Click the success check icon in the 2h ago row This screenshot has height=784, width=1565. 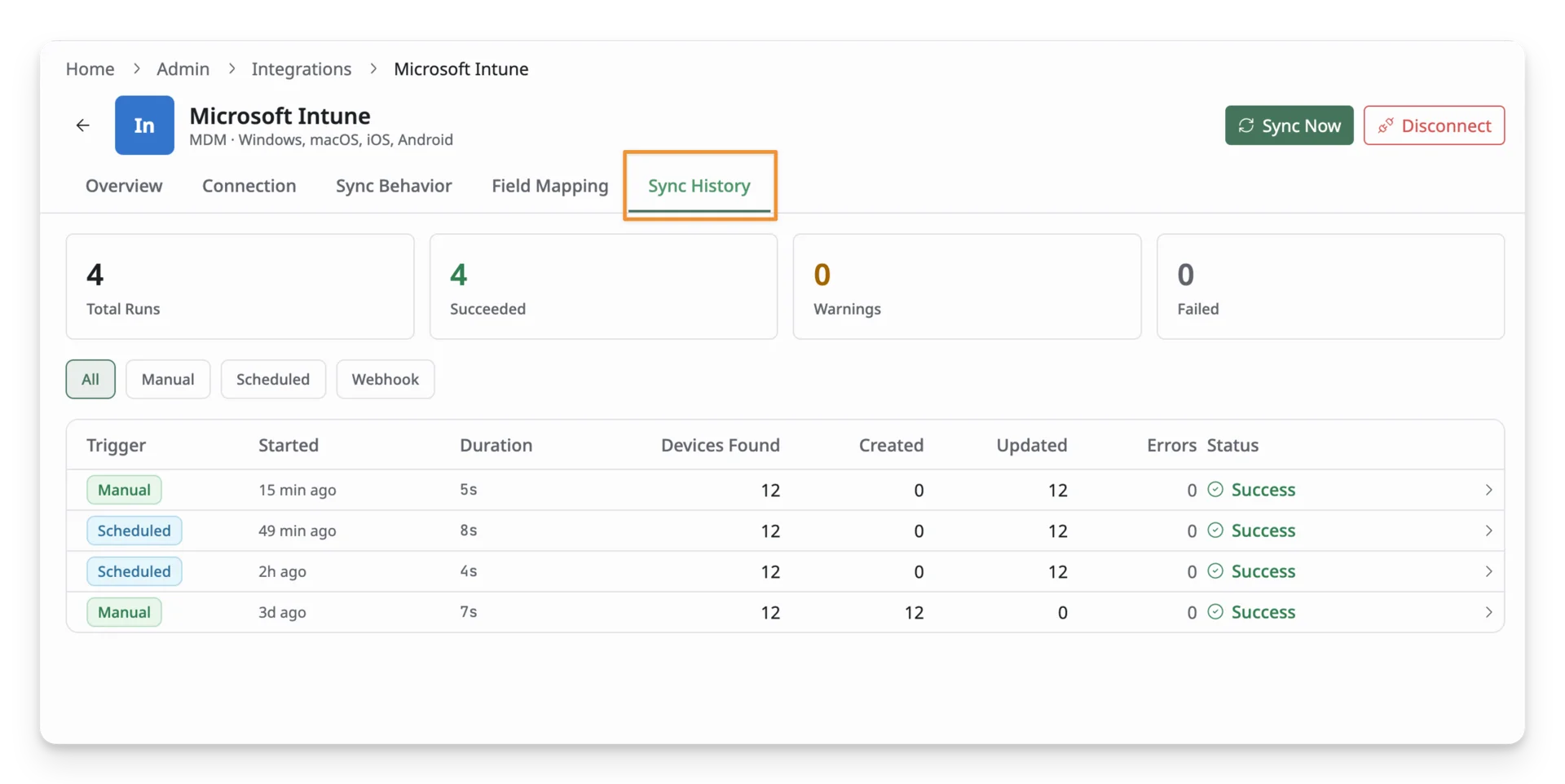click(1215, 571)
